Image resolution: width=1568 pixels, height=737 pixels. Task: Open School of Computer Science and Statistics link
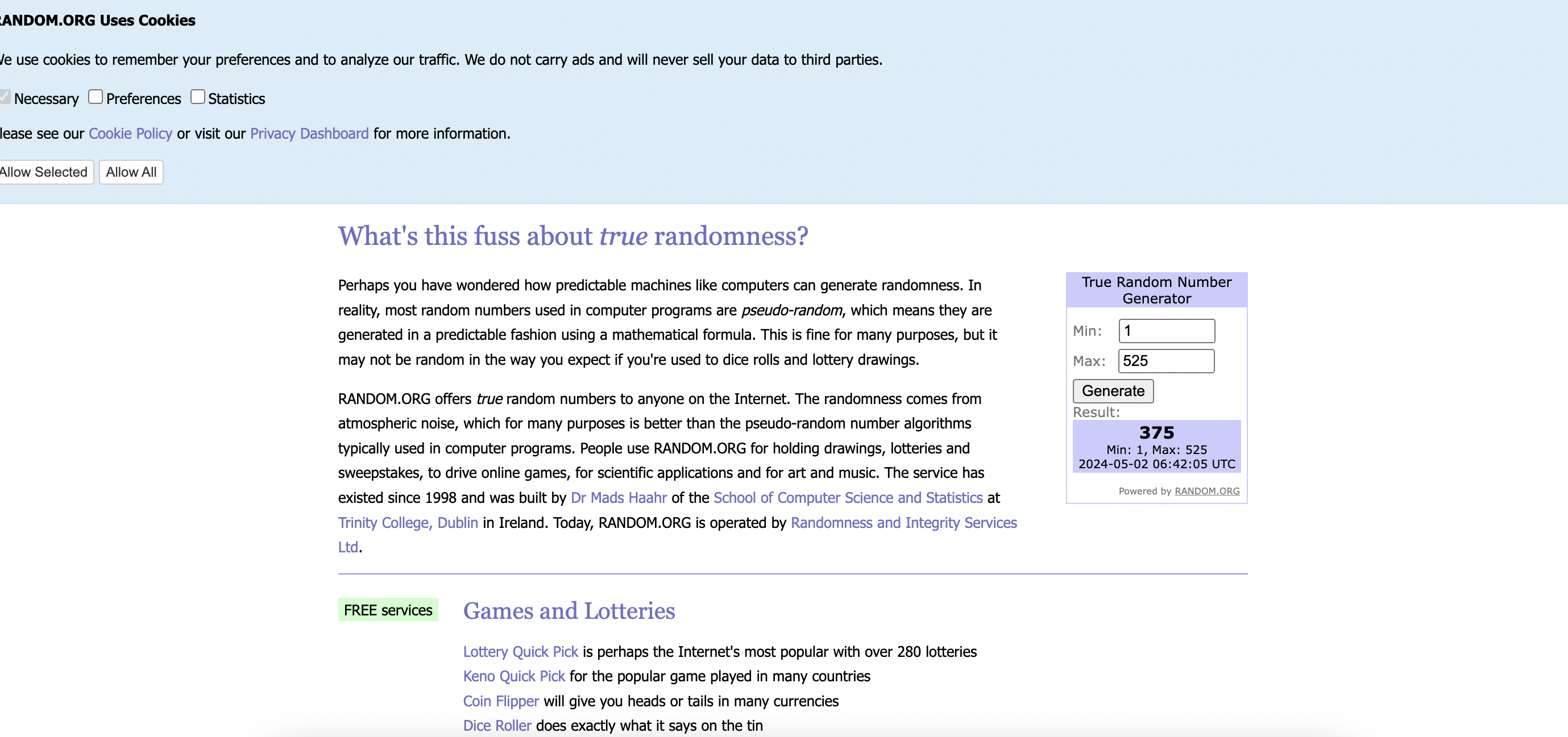(x=848, y=498)
